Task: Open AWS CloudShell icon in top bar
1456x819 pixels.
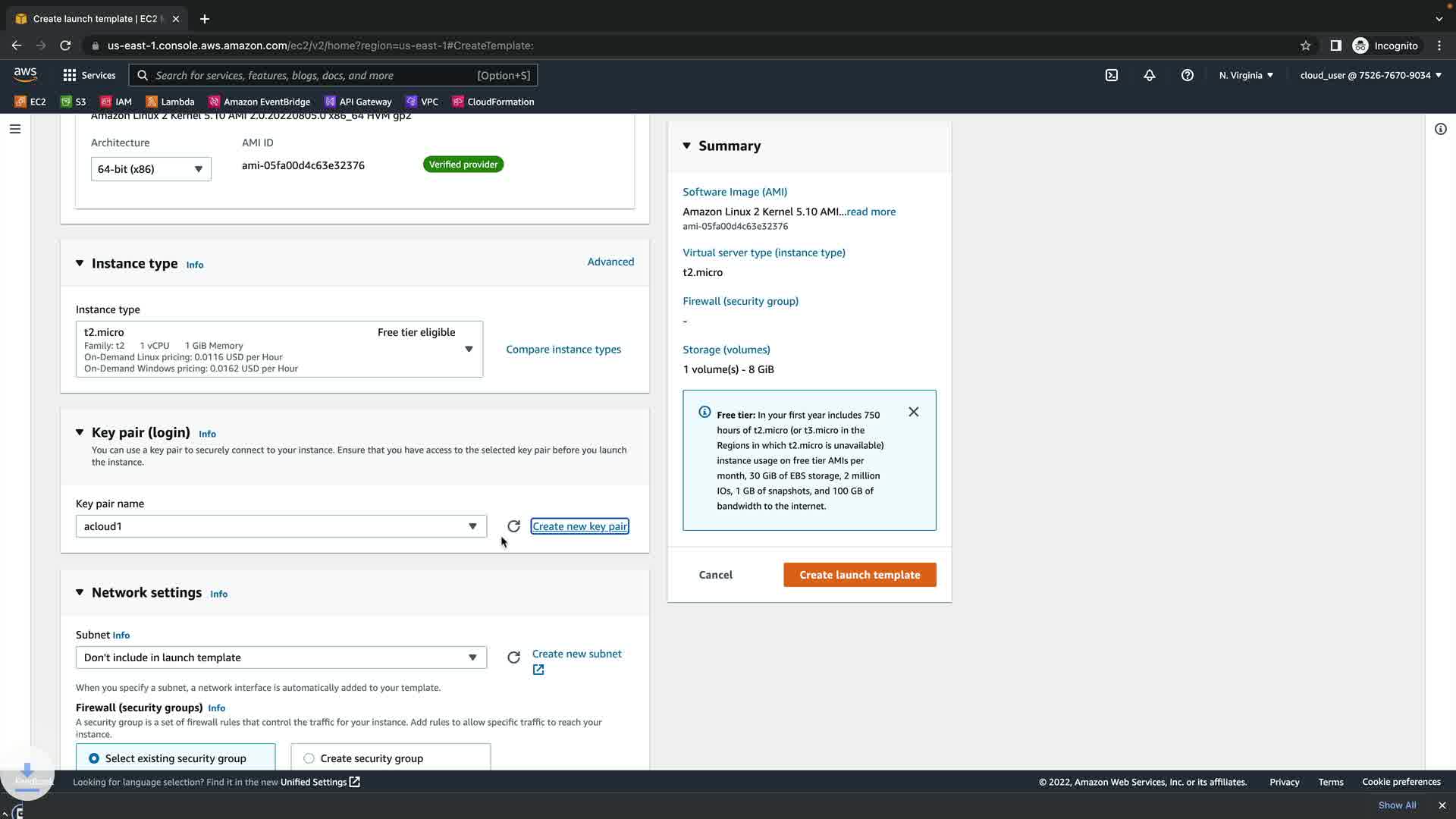Action: click(x=1112, y=75)
